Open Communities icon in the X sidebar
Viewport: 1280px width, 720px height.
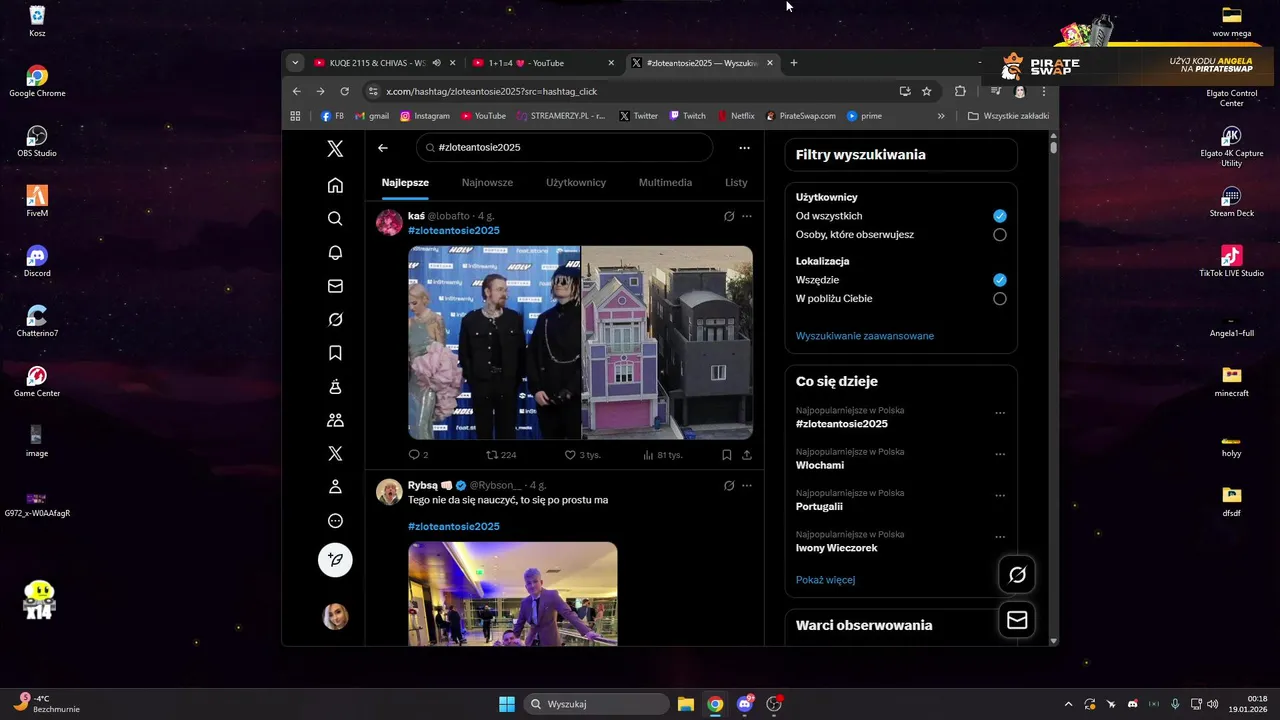click(335, 420)
